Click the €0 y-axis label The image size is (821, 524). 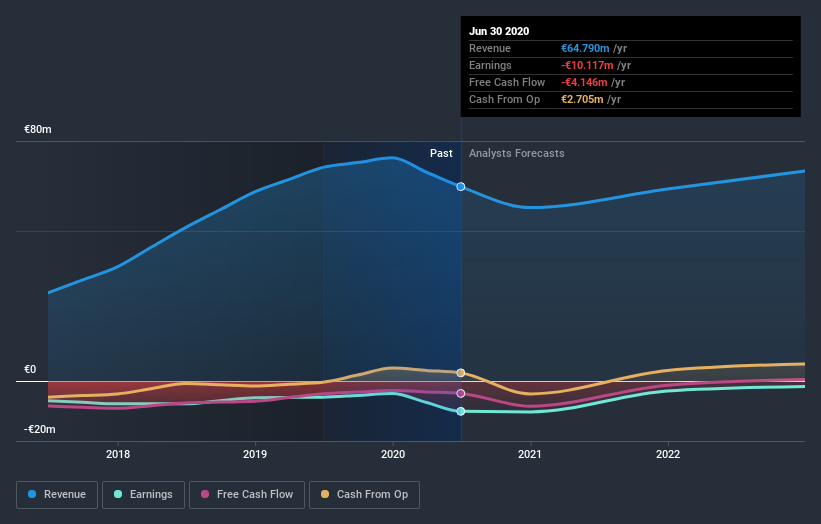point(30,370)
